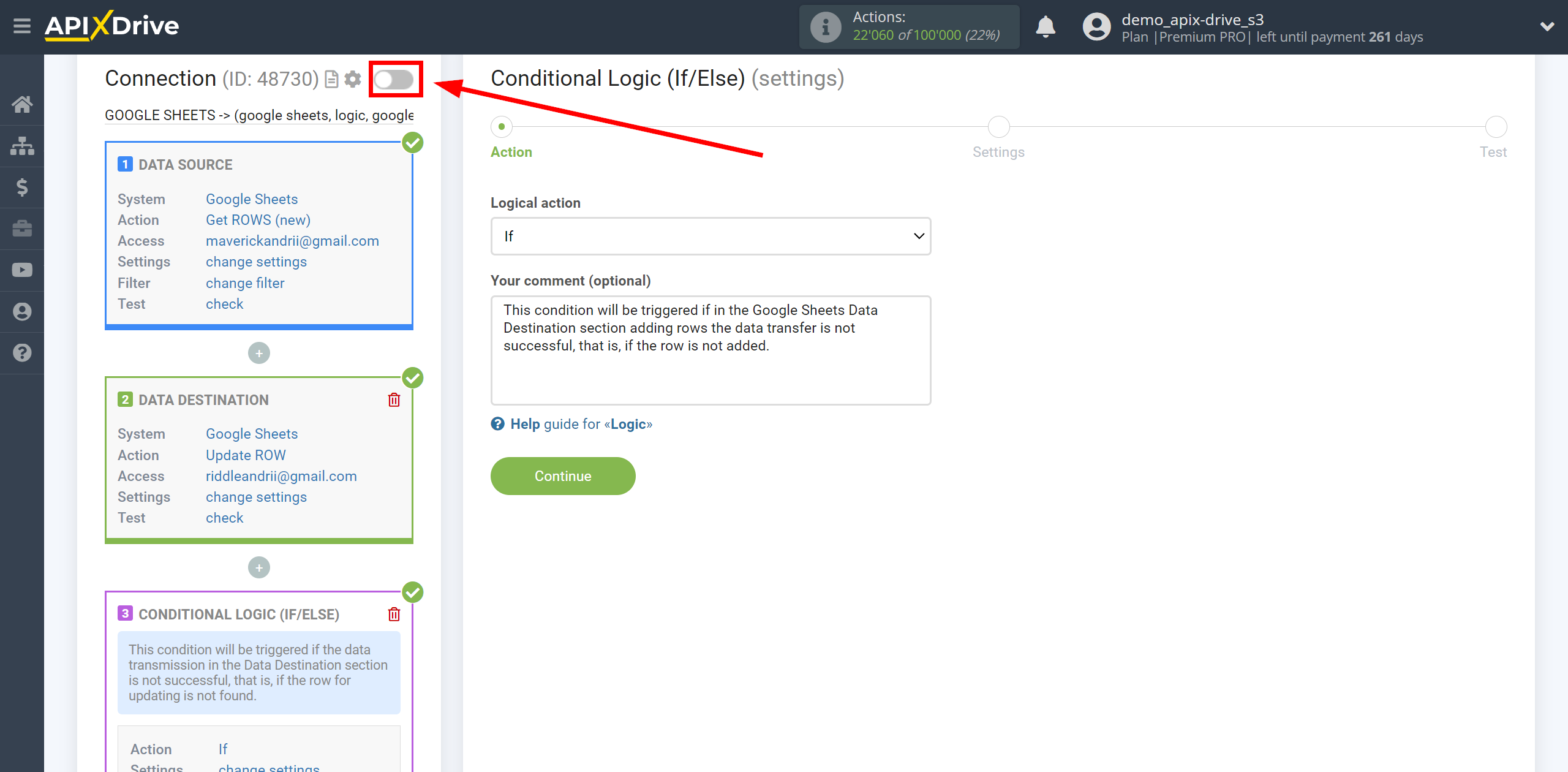Open the Logical action dropdown

[710, 237]
